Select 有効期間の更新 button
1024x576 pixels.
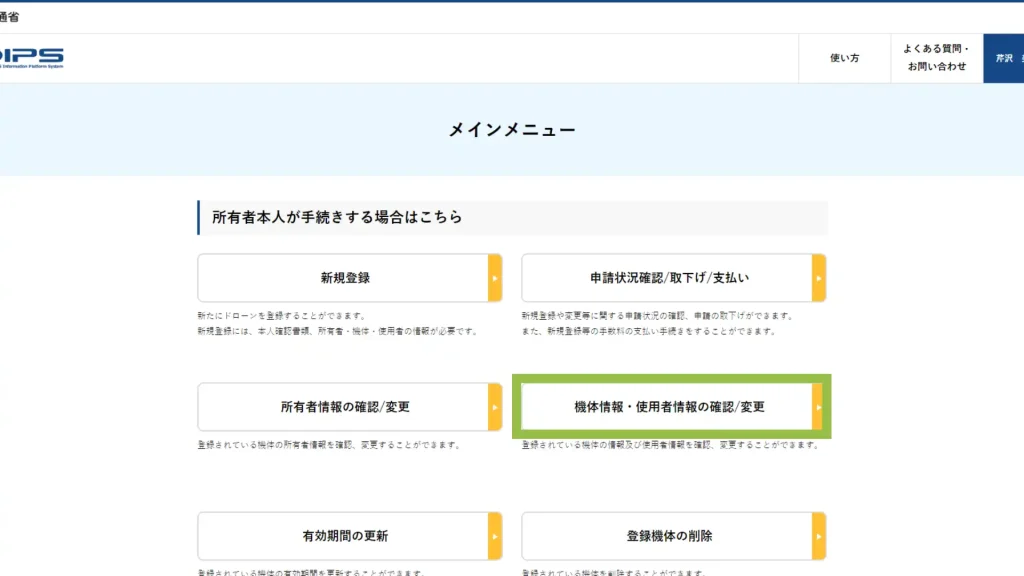click(343, 536)
